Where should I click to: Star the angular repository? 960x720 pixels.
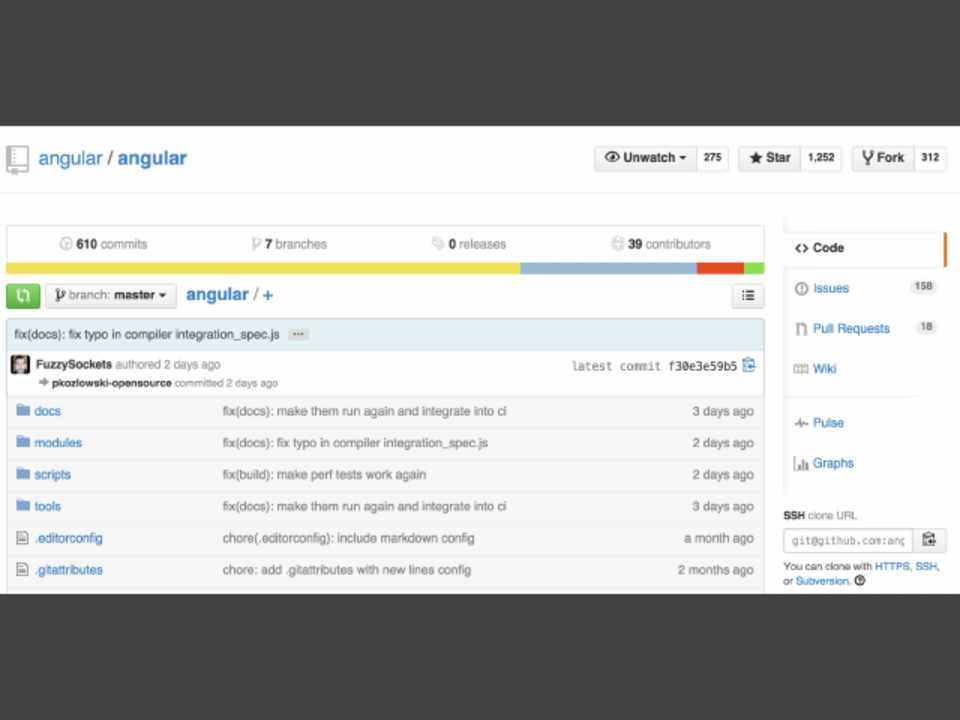point(769,158)
